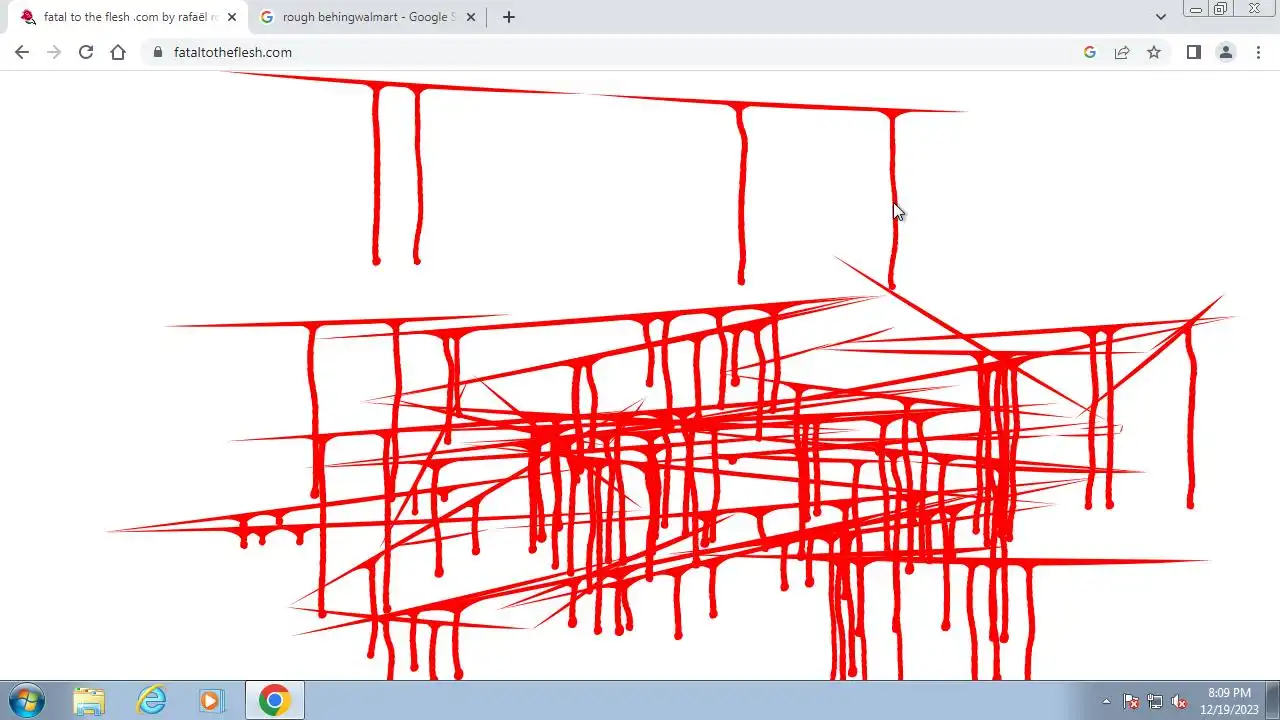Bookmark this page with the star icon

(x=1154, y=52)
